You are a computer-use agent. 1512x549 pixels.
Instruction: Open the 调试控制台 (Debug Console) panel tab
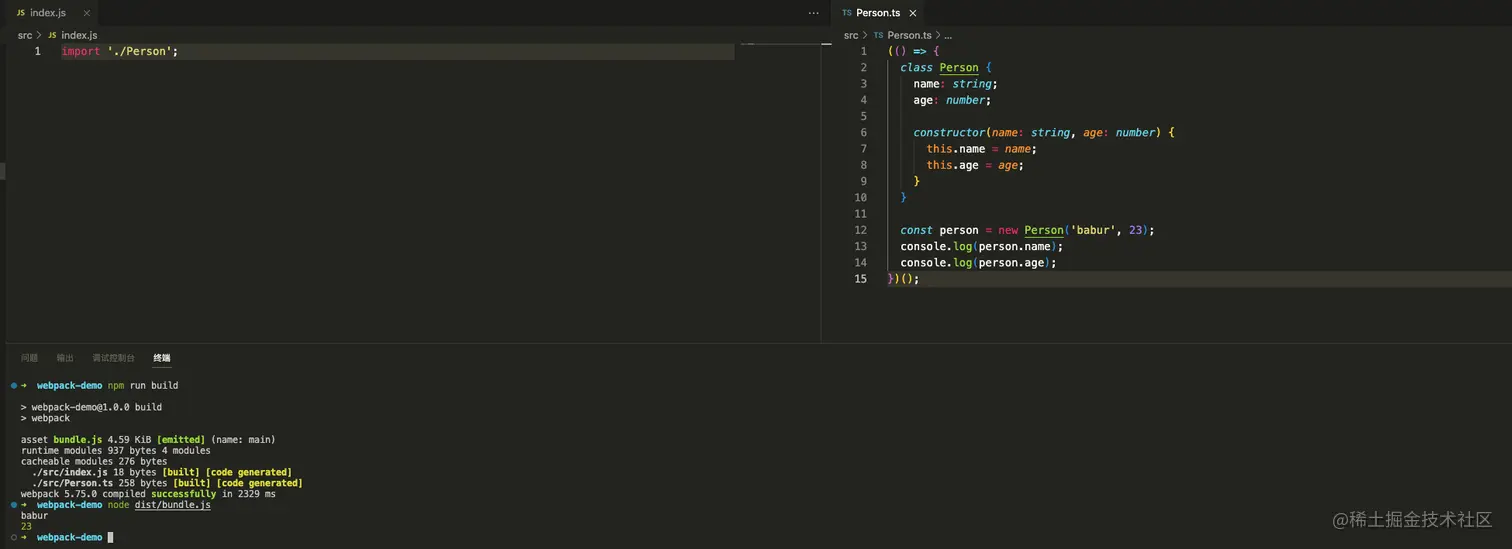coord(113,358)
